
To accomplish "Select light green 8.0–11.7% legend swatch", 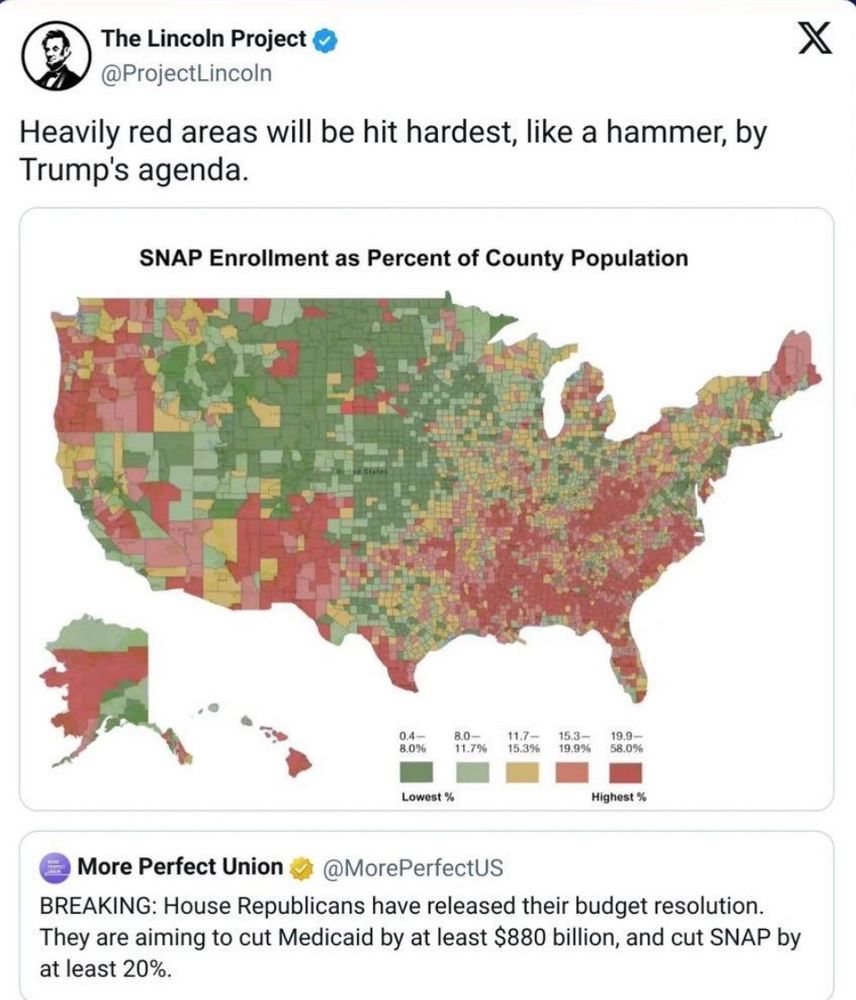I will (470, 772).
